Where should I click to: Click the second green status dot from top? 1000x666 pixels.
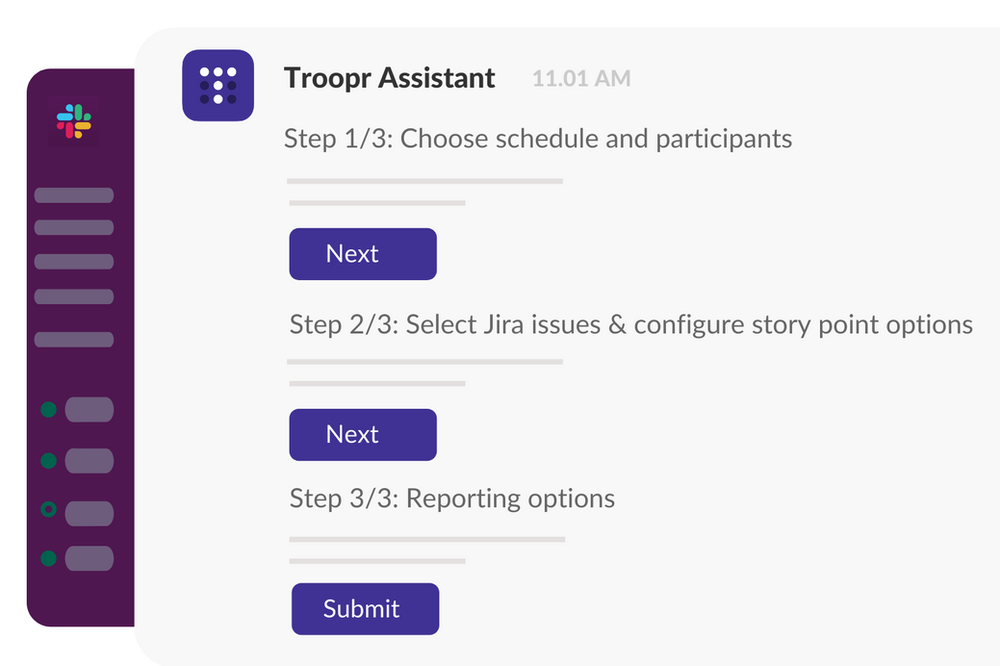coord(48,460)
